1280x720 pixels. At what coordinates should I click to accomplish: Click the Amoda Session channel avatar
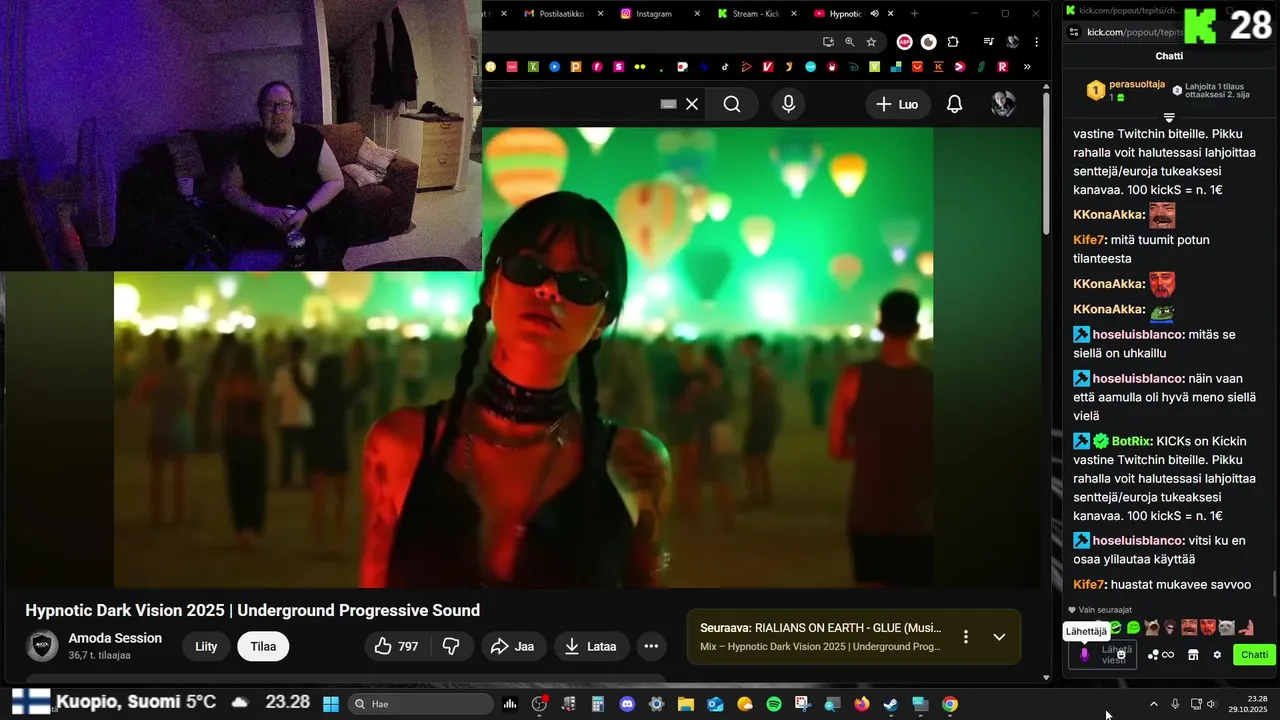click(42, 646)
